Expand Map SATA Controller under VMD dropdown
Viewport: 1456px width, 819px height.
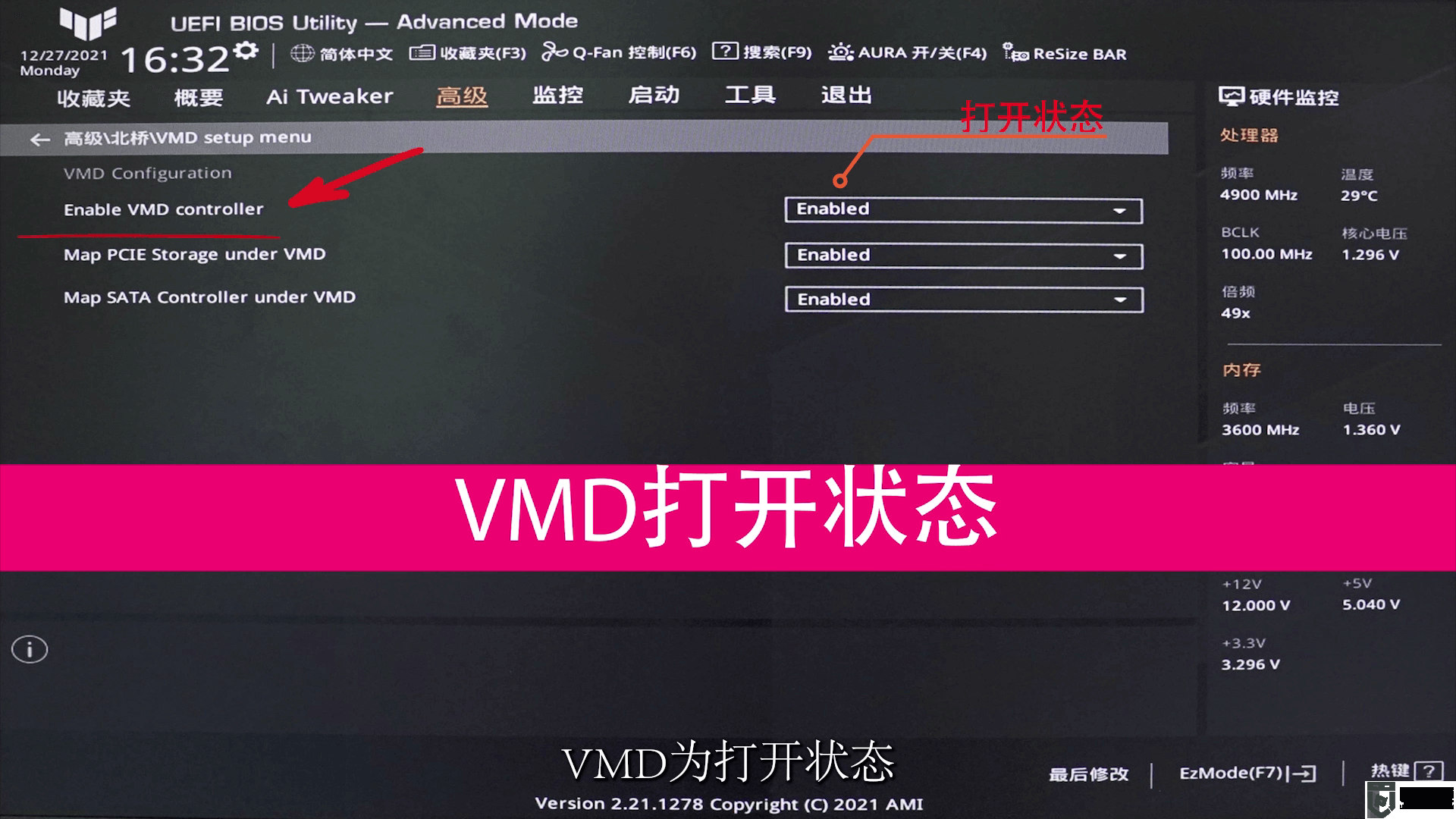click(1121, 299)
